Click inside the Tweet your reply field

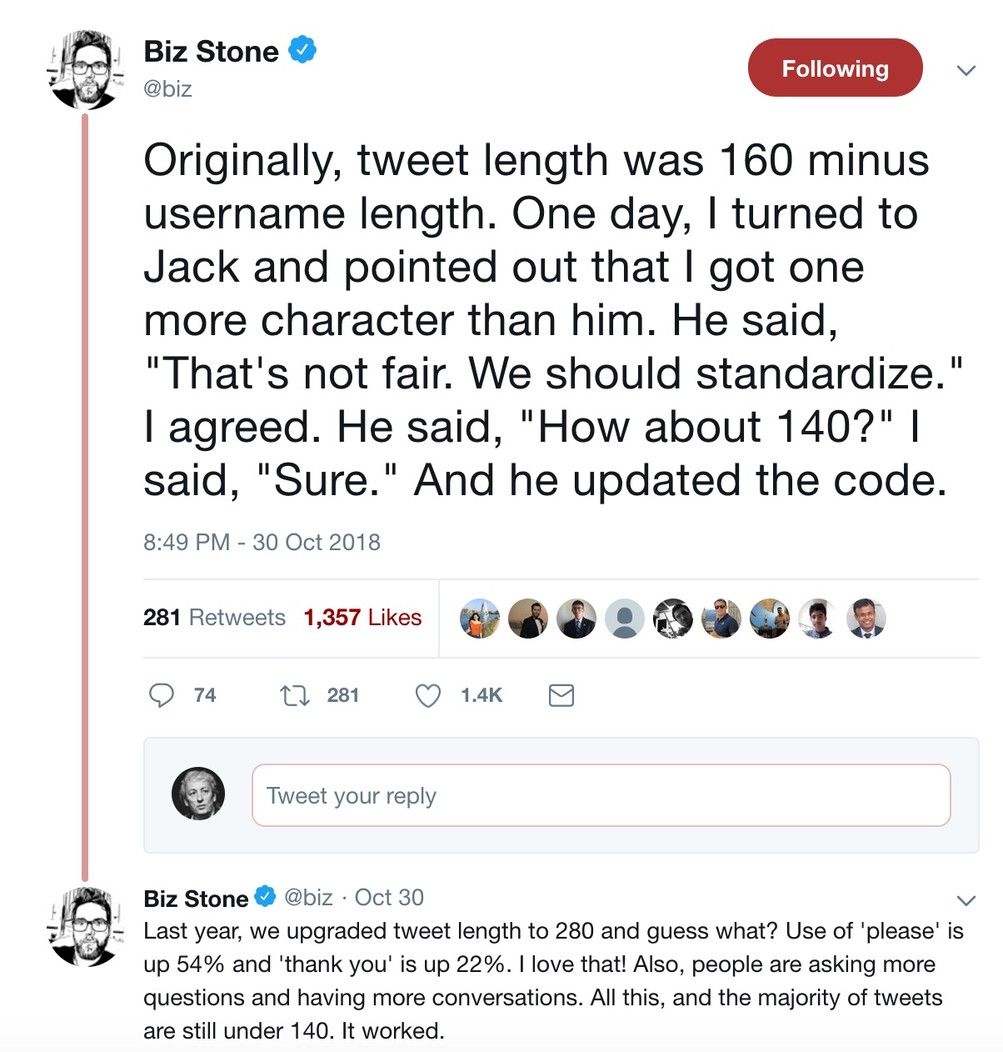[x=600, y=796]
